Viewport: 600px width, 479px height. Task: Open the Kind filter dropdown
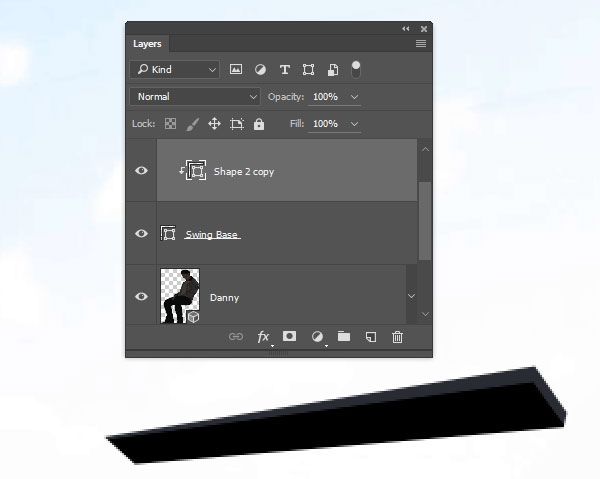tap(175, 70)
